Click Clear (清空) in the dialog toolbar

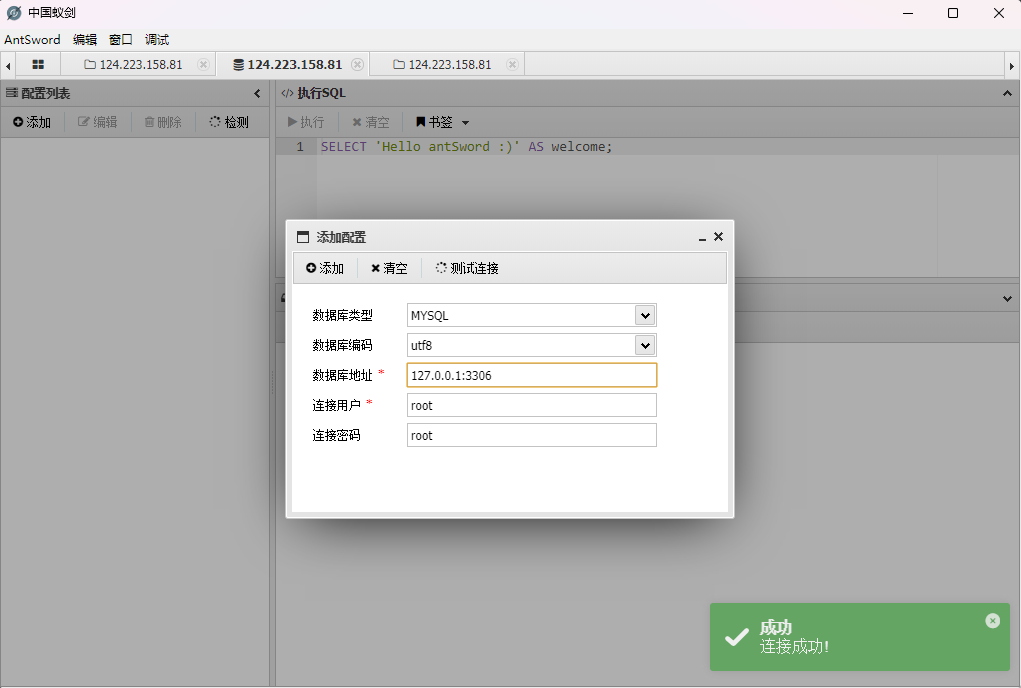pyautogui.click(x=389, y=268)
